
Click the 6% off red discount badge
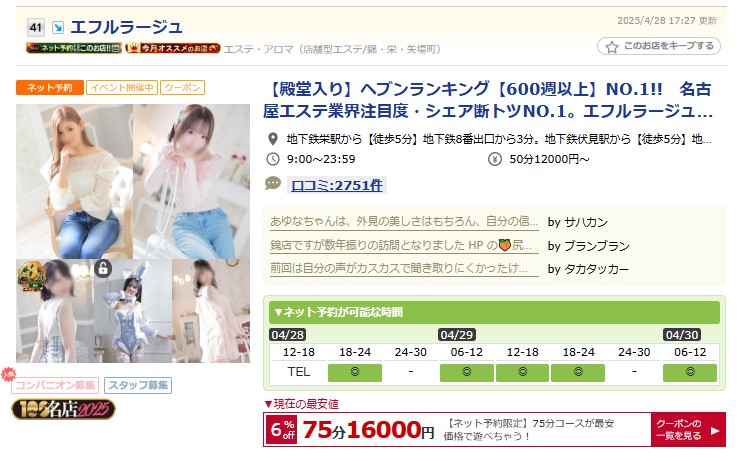coord(281,430)
